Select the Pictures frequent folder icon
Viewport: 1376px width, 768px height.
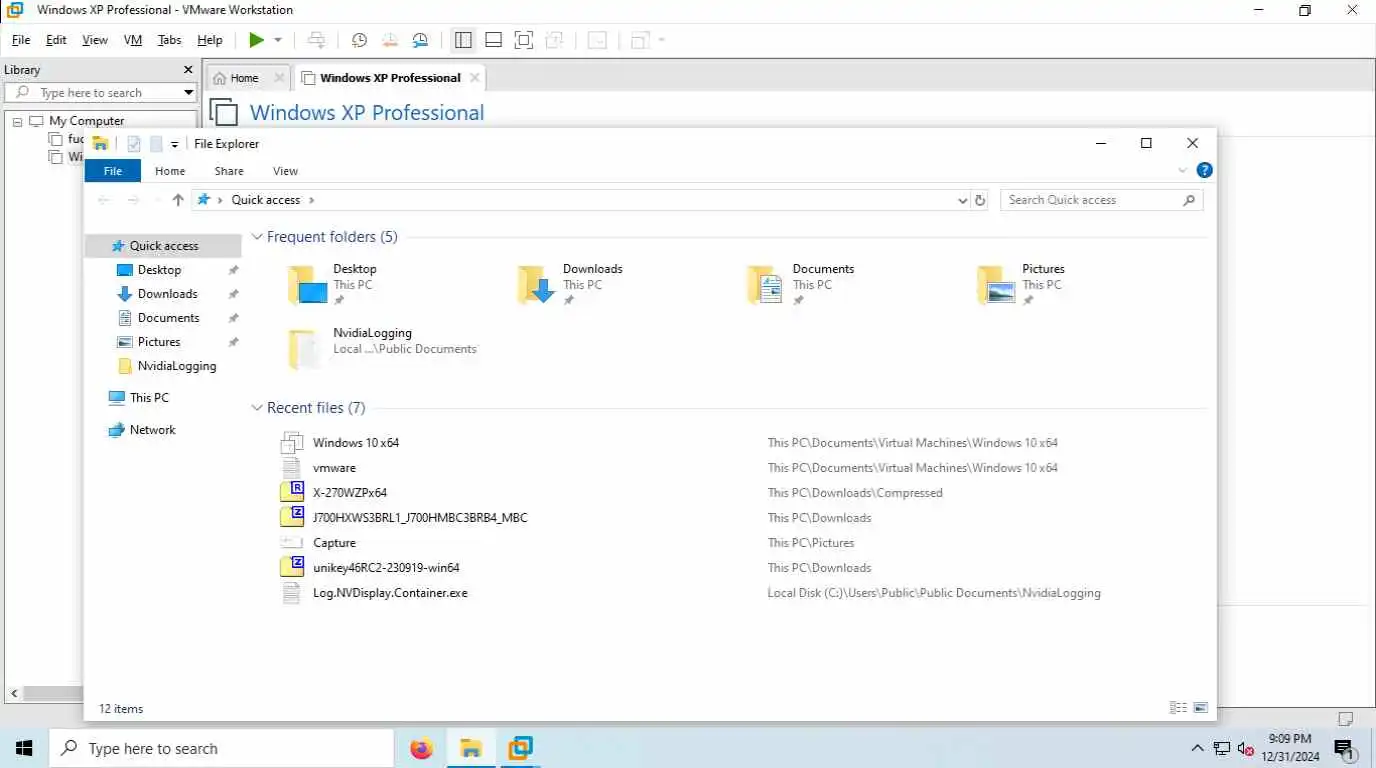(x=997, y=285)
